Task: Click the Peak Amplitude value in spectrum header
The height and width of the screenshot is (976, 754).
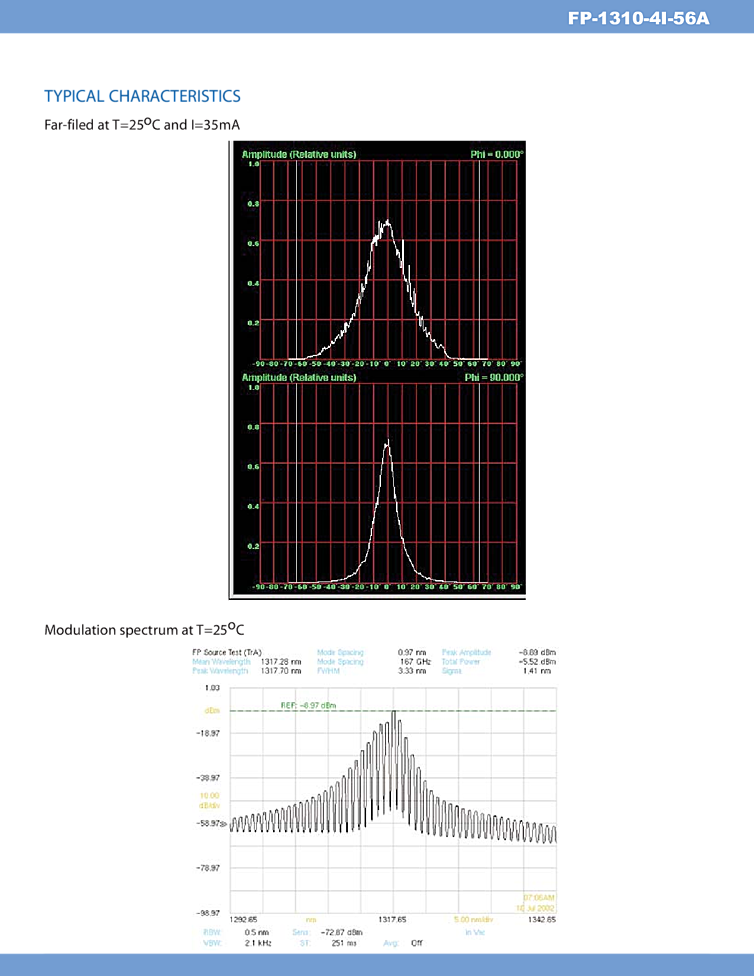Action: (x=538, y=652)
